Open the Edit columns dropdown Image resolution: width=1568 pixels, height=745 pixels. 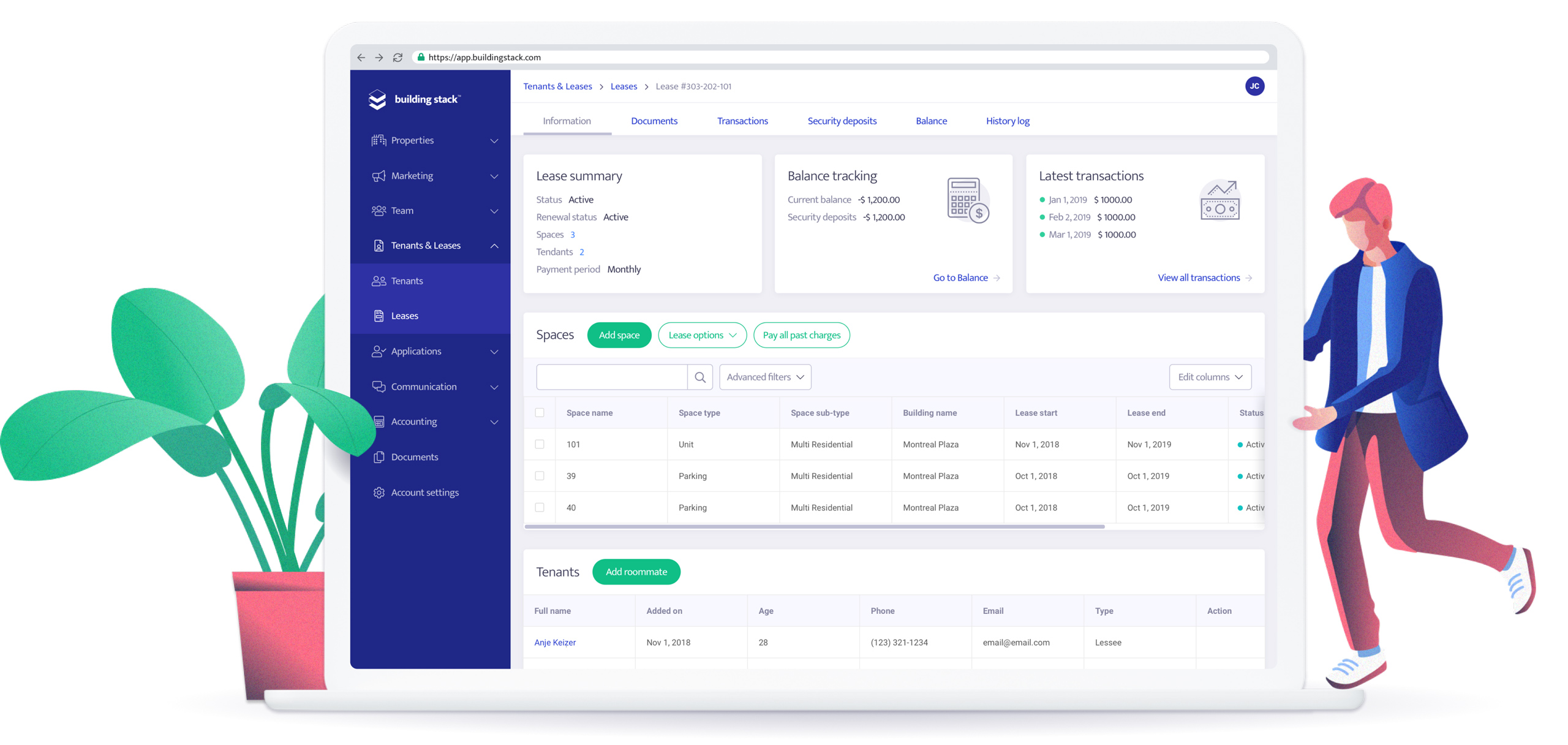[x=1210, y=377]
